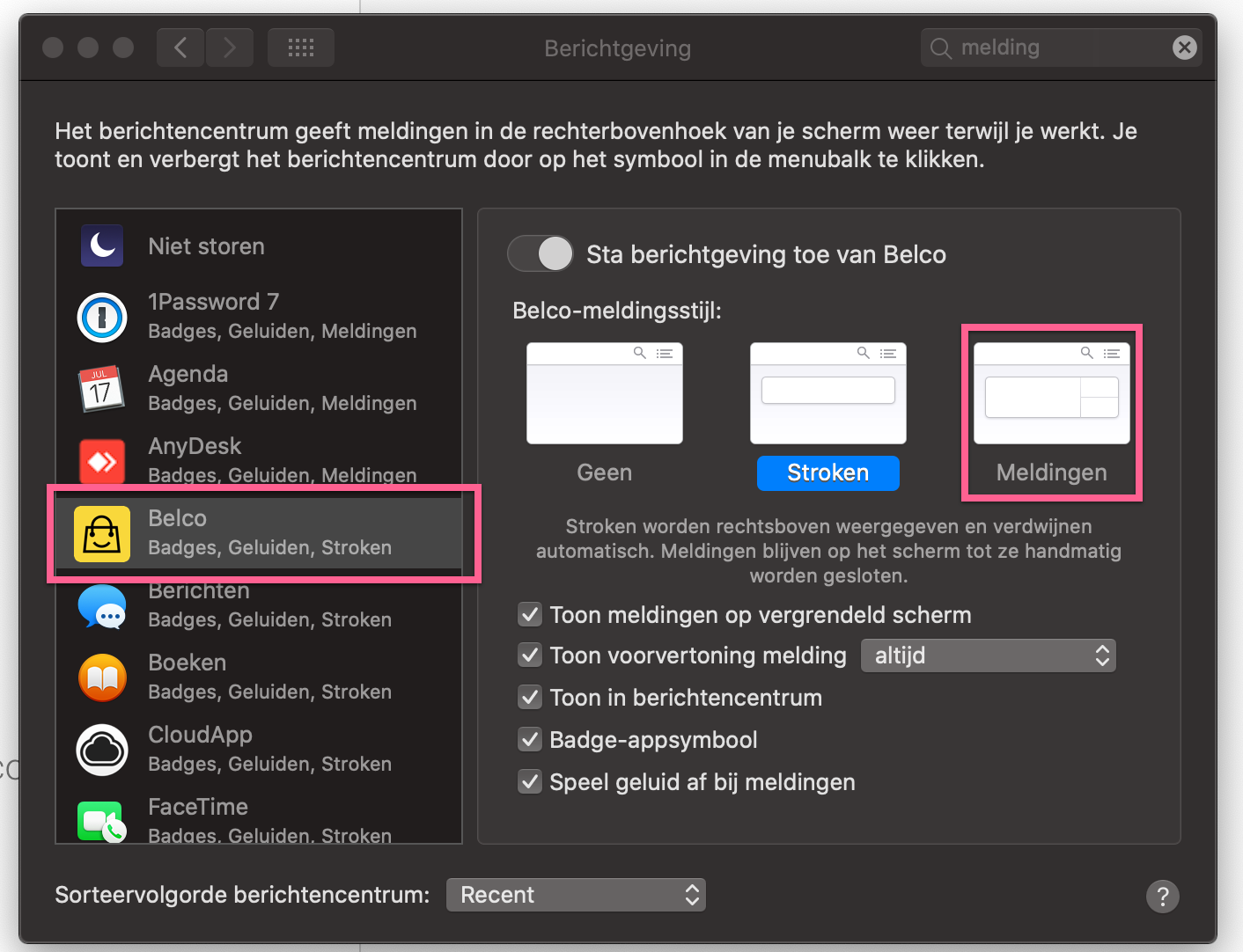Select FaceTime in the app list

pyautogui.click(x=259, y=821)
